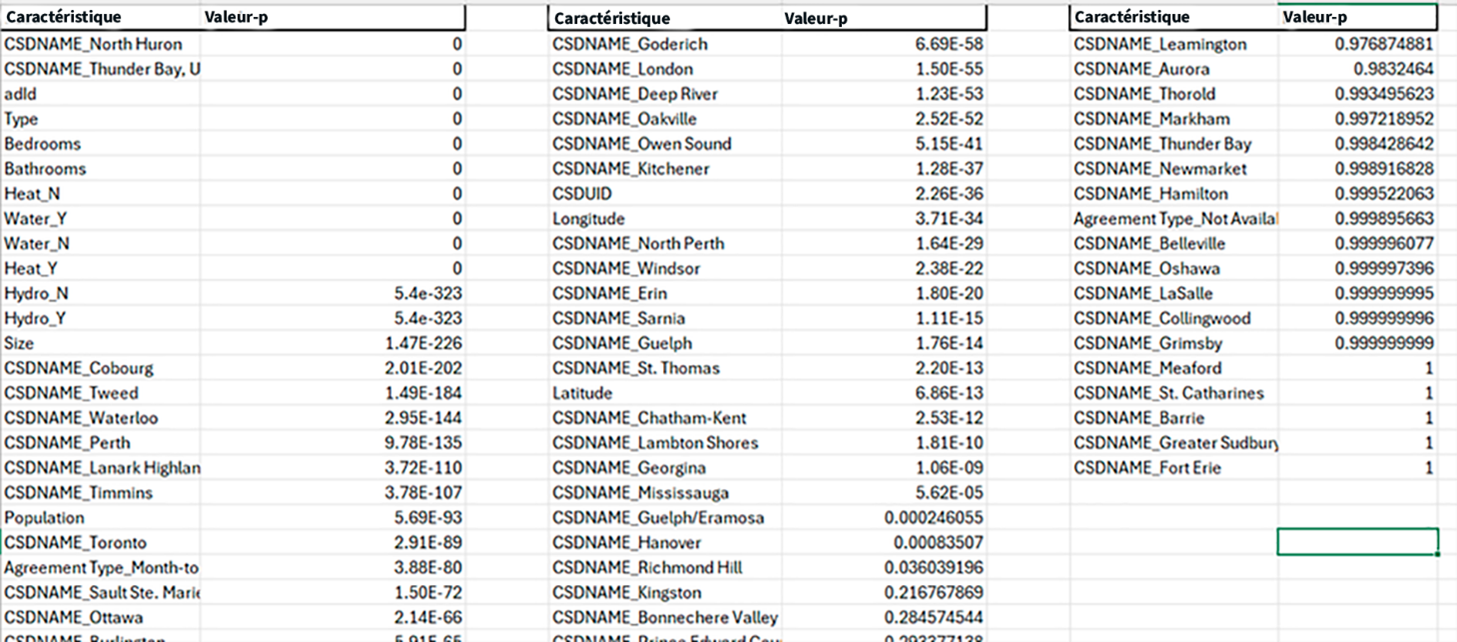Select the Bedrooms cell
The image size is (1457, 642).
point(43,144)
